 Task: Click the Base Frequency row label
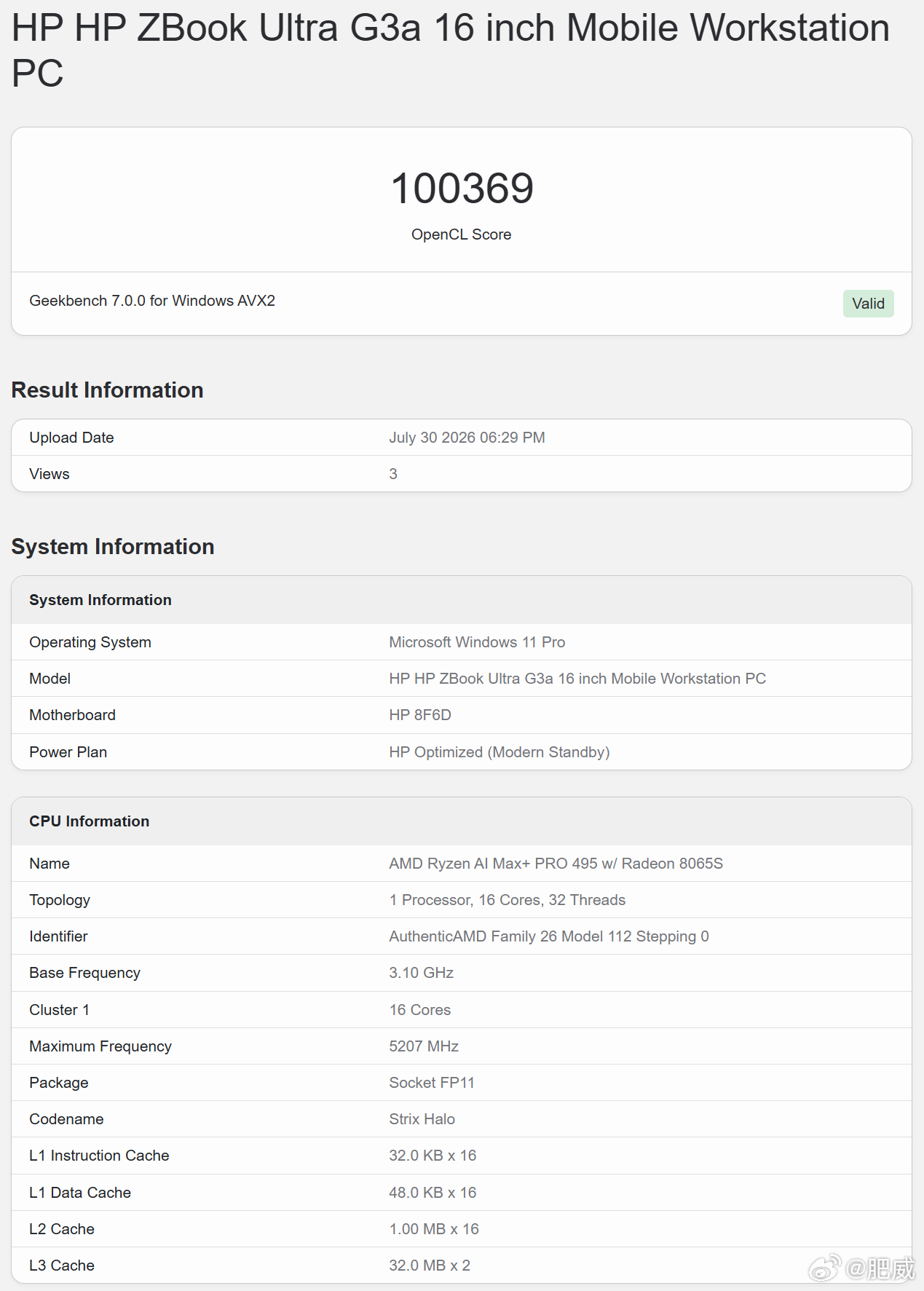click(84, 973)
